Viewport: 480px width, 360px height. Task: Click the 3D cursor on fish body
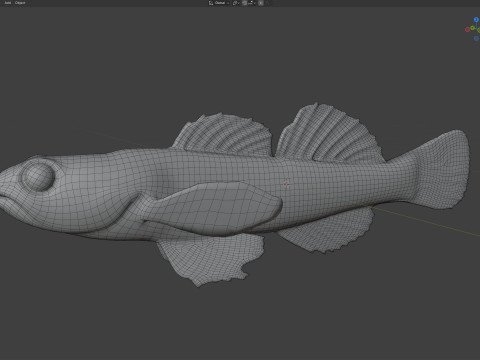(x=287, y=184)
